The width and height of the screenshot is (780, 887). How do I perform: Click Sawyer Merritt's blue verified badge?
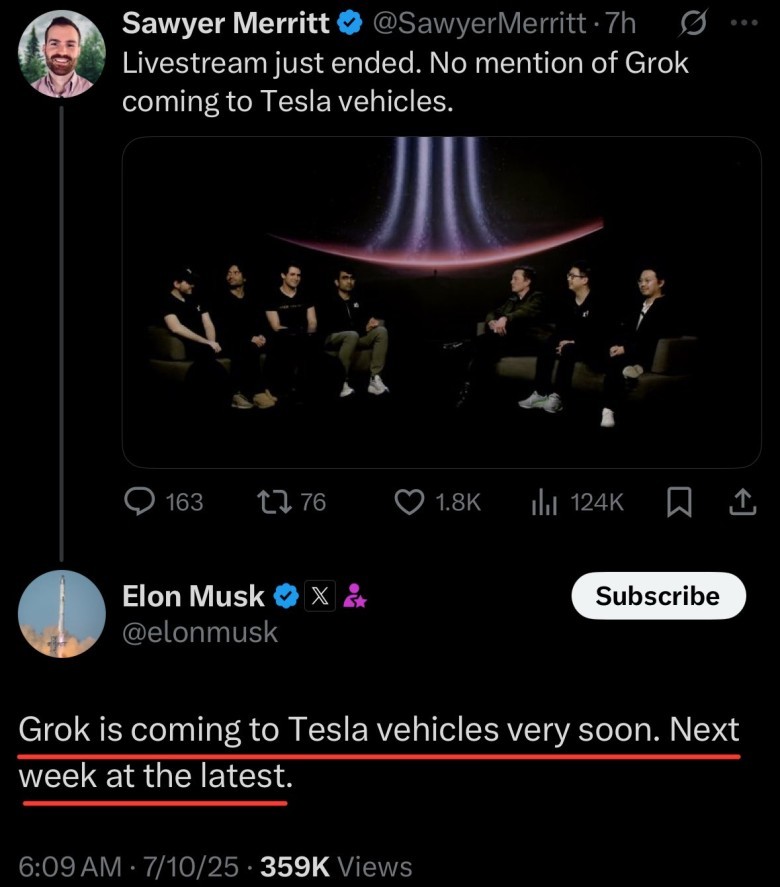point(350,23)
